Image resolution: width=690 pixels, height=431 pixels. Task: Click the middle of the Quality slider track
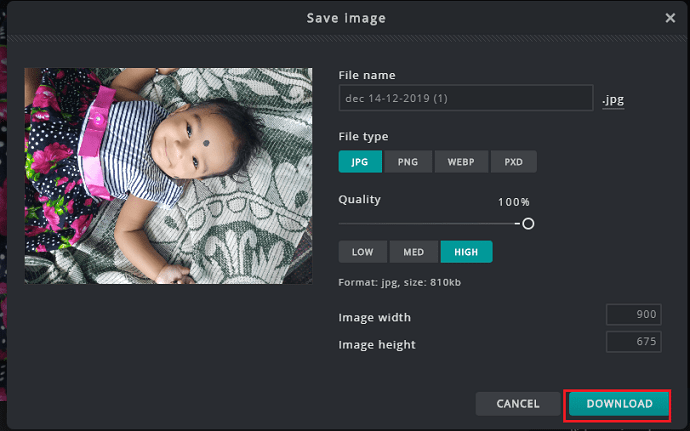coord(433,224)
